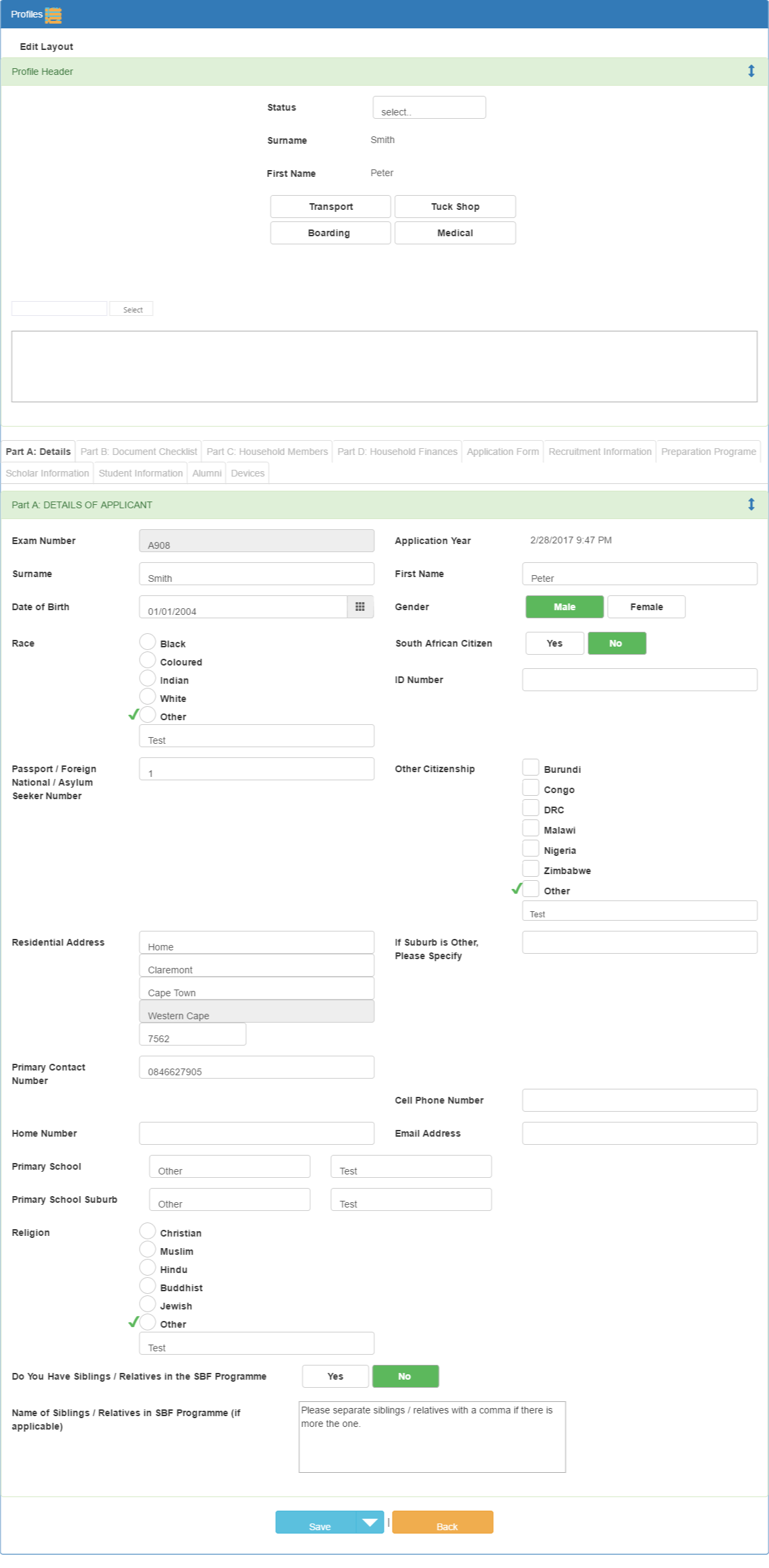Select the Jewish religion radio button
Screen dimensions: 769x1568
tap(148, 1304)
